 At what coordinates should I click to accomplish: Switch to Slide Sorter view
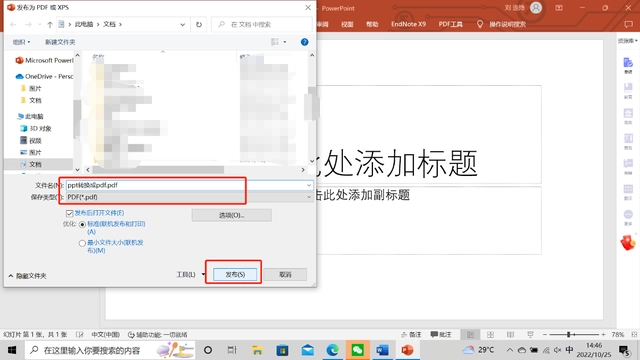point(491,335)
